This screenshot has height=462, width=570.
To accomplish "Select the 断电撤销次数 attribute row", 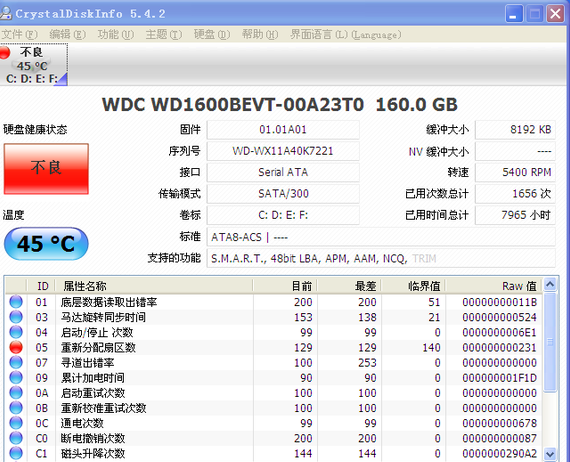I will coord(274,438).
